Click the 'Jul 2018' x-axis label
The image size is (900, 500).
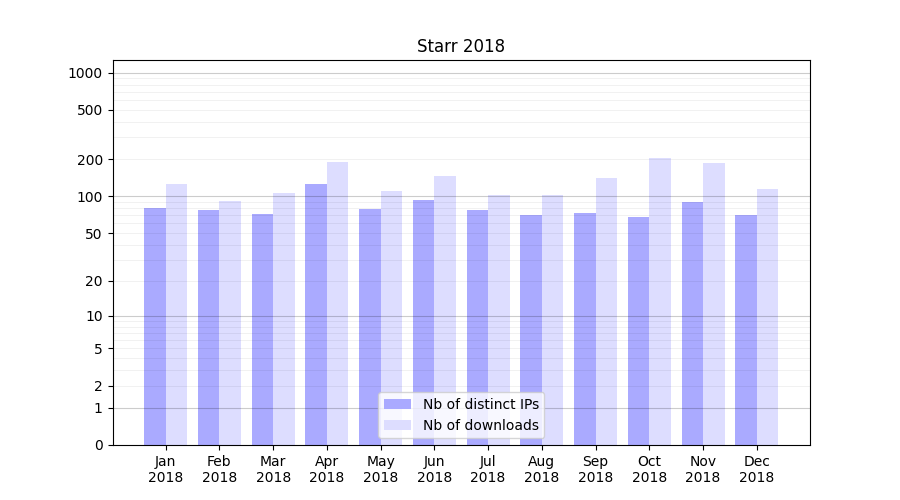coord(488,469)
